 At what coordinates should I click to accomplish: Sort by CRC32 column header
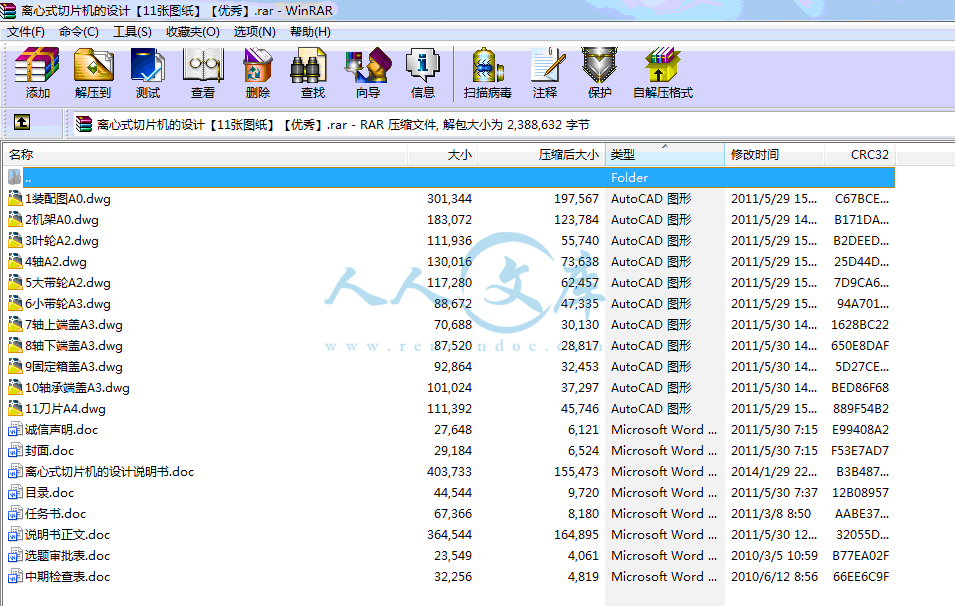[x=860, y=155]
